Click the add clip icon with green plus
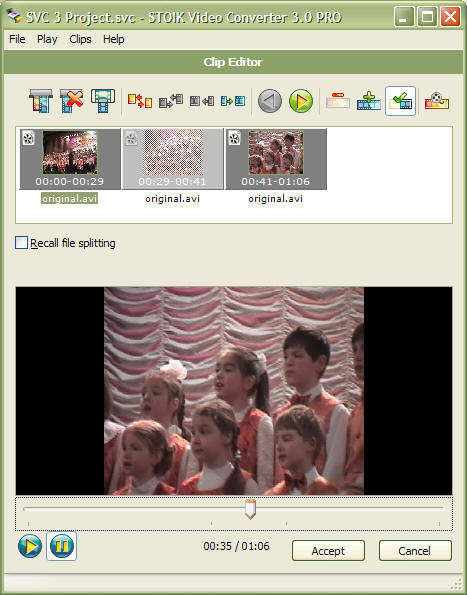The image size is (467, 595). (x=369, y=101)
